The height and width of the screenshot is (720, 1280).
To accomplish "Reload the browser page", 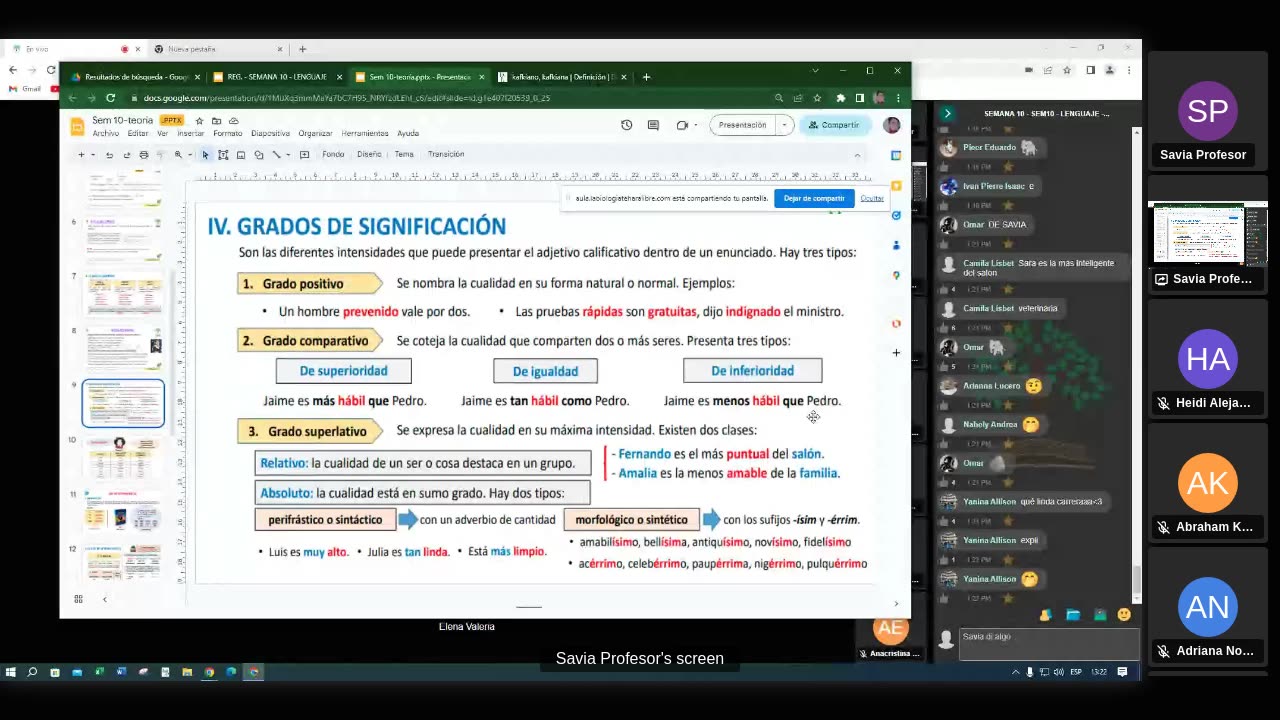I will (x=110, y=98).
